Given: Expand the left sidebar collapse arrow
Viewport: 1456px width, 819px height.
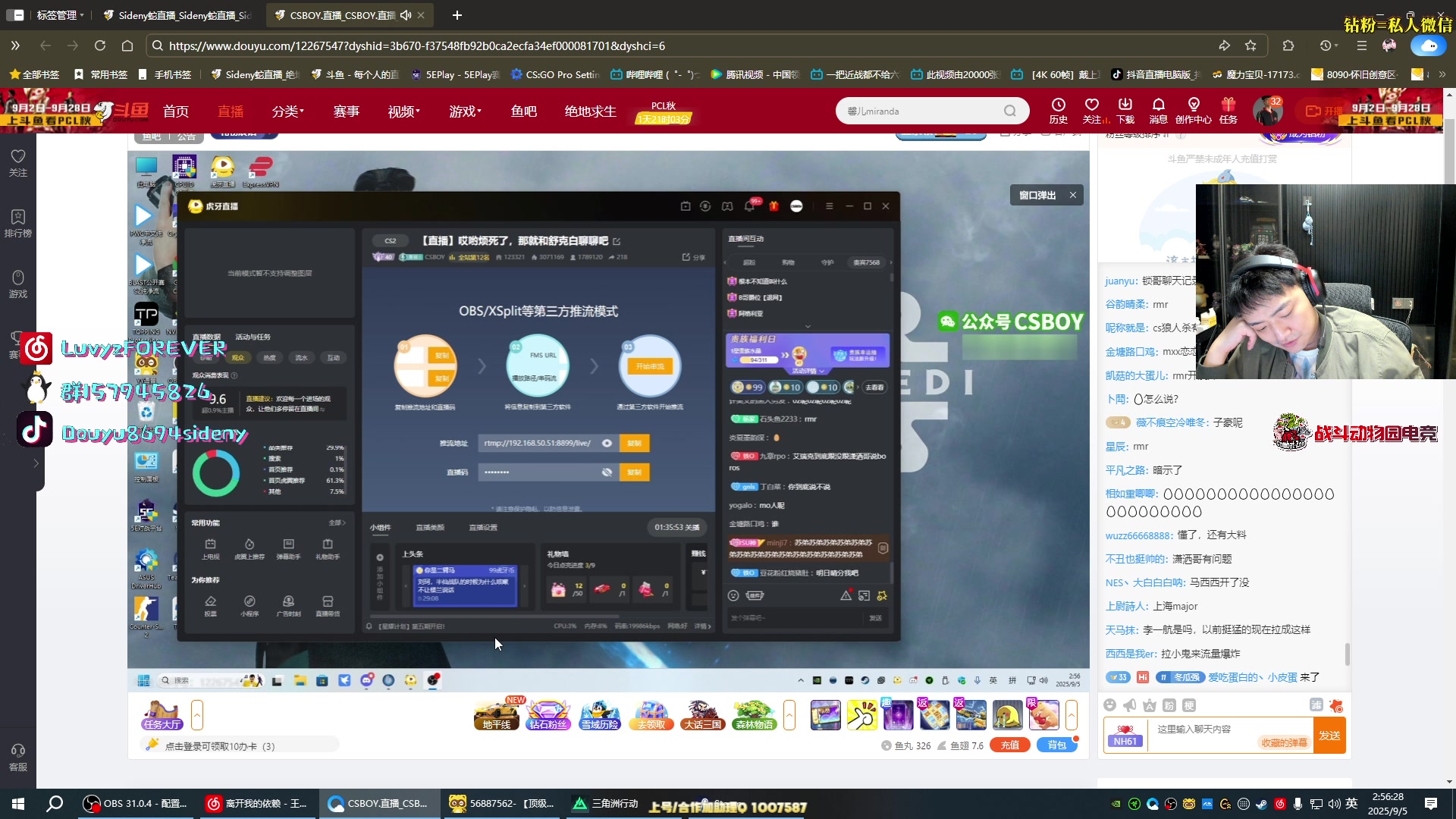Looking at the screenshot, I should pos(36,463).
